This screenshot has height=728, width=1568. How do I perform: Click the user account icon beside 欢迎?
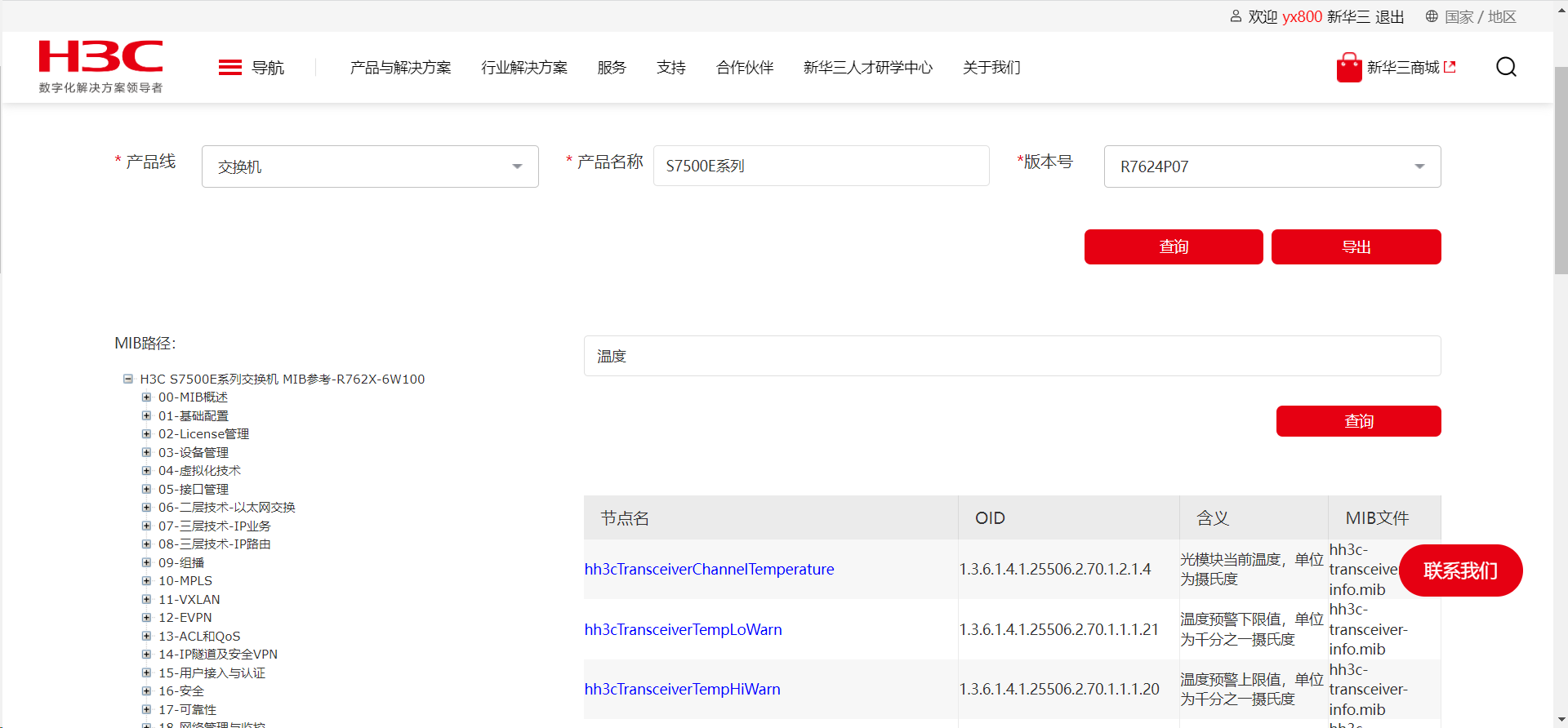[x=1236, y=16]
